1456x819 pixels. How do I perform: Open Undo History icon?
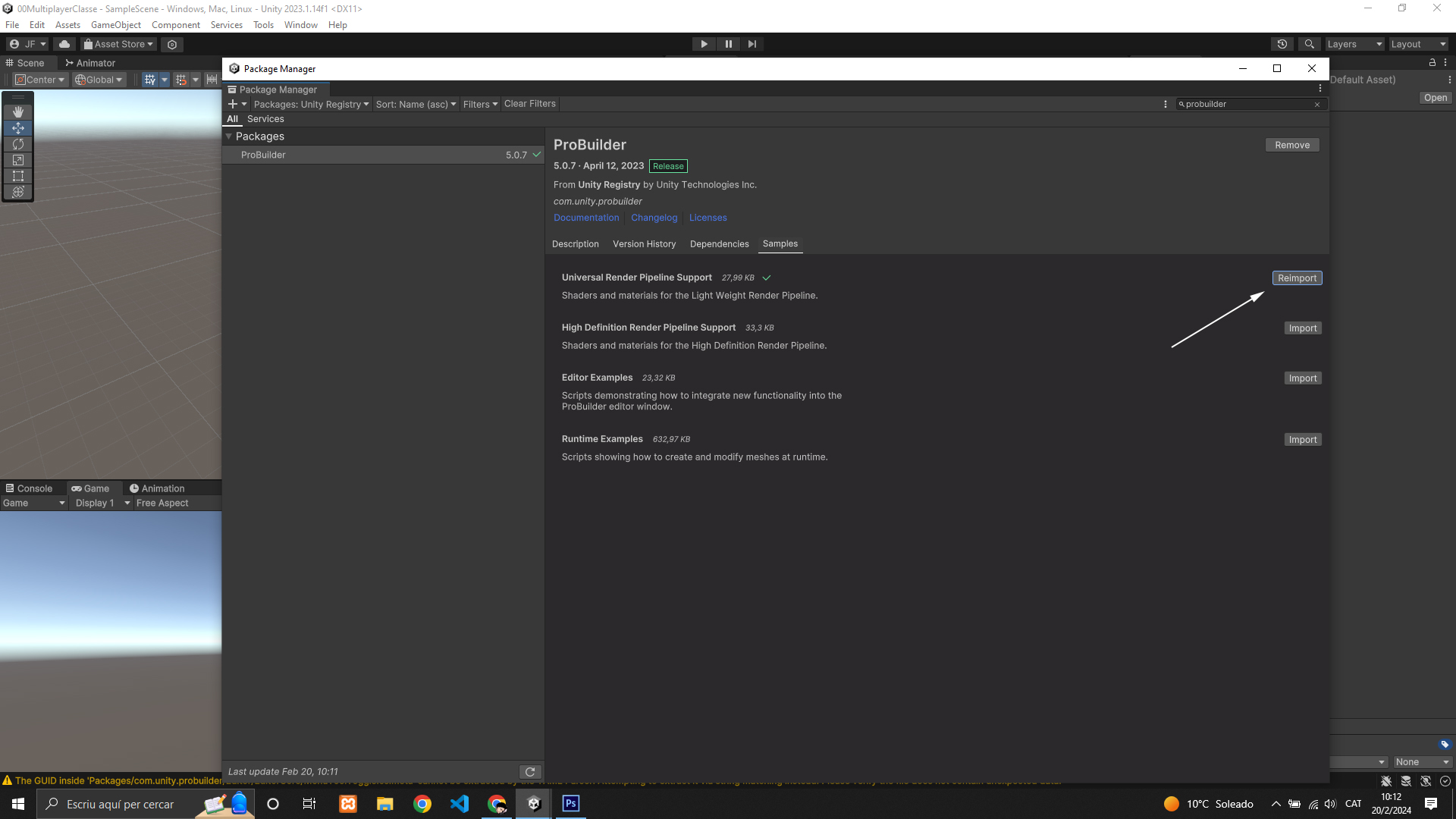pyautogui.click(x=1282, y=44)
